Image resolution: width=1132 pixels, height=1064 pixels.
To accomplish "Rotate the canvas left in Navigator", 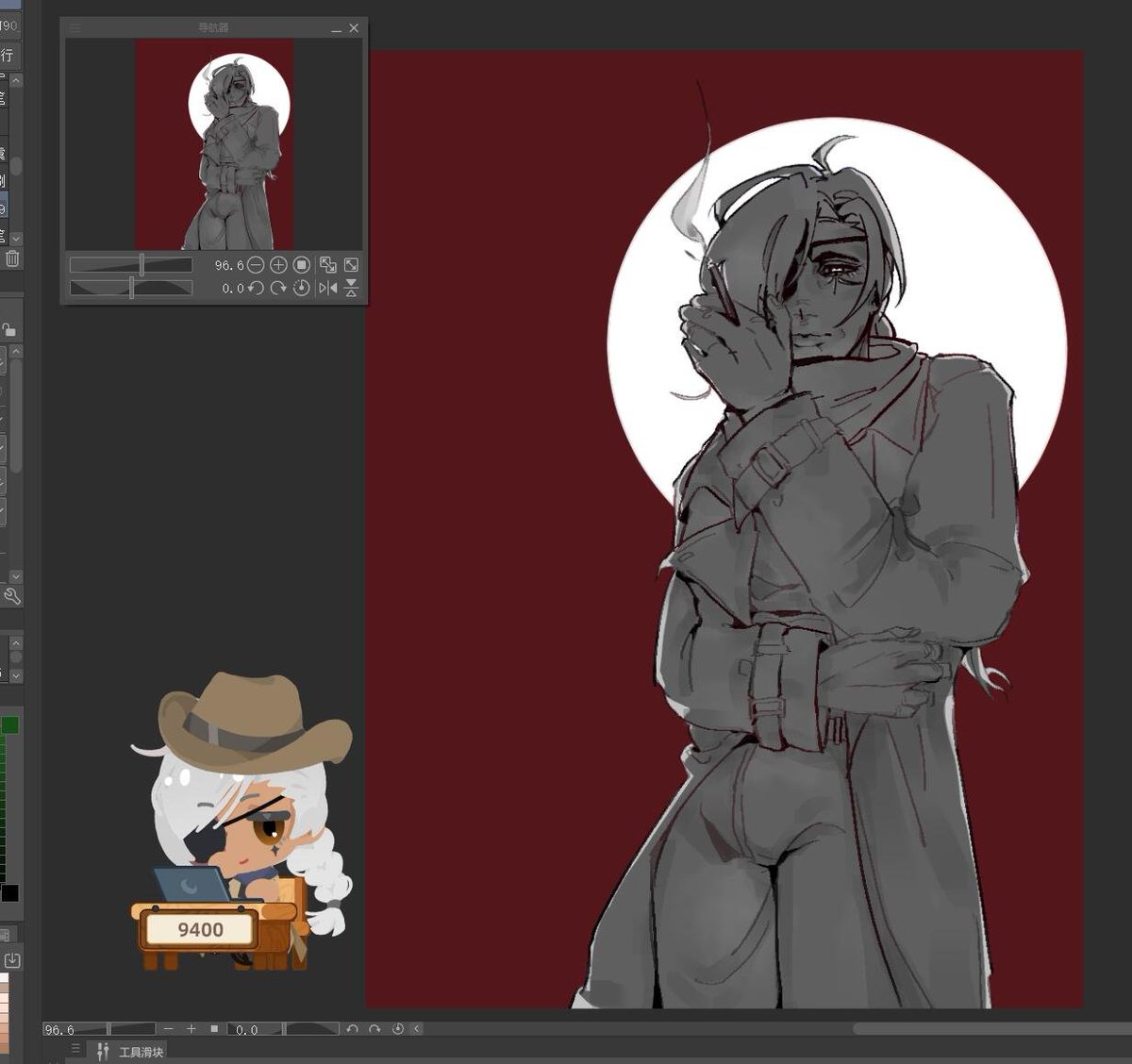I will click(256, 288).
